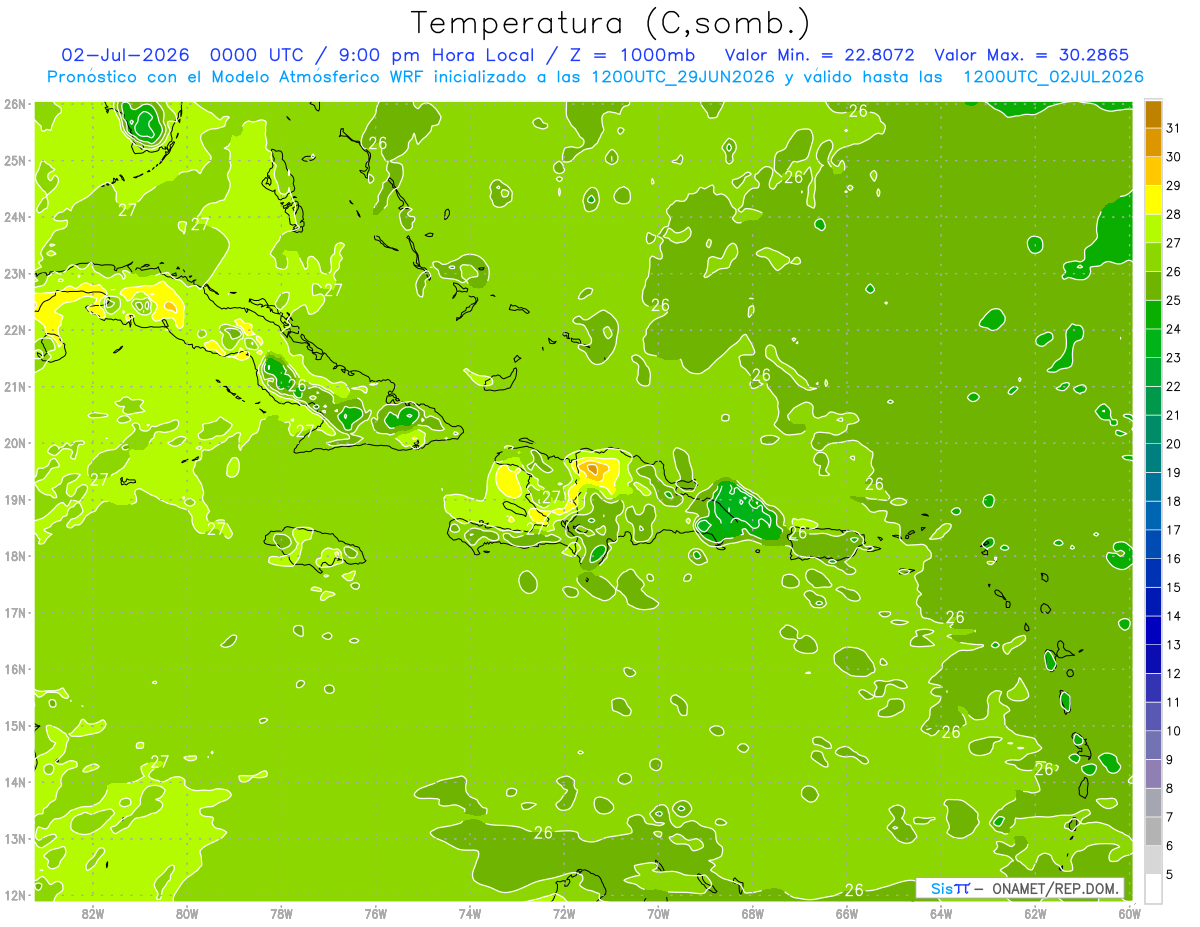Click the 12N latitude axis label
The width and height of the screenshot is (1200, 927).
click(15, 895)
